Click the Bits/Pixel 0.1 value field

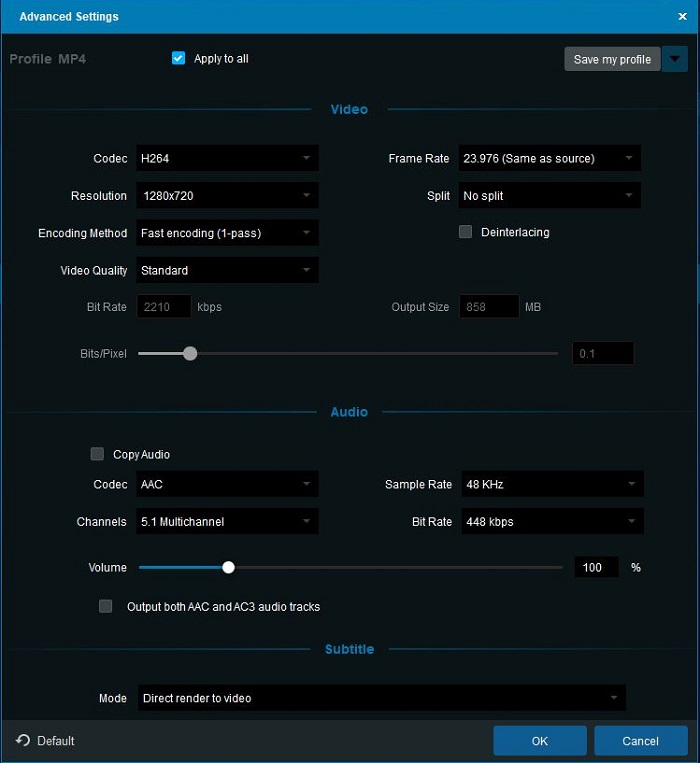click(x=603, y=353)
